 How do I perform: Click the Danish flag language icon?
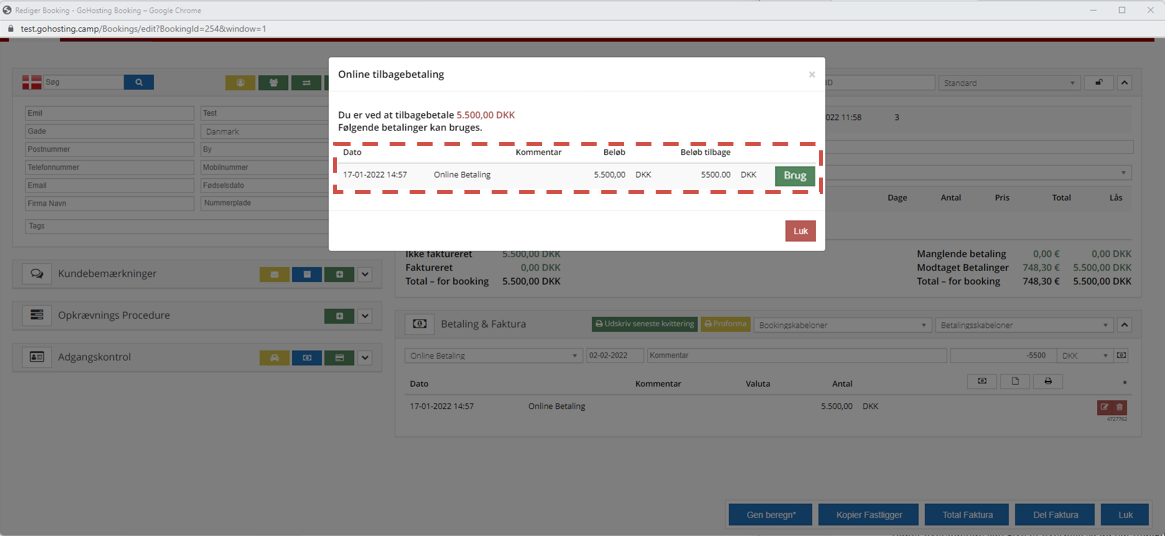point(32,83)
